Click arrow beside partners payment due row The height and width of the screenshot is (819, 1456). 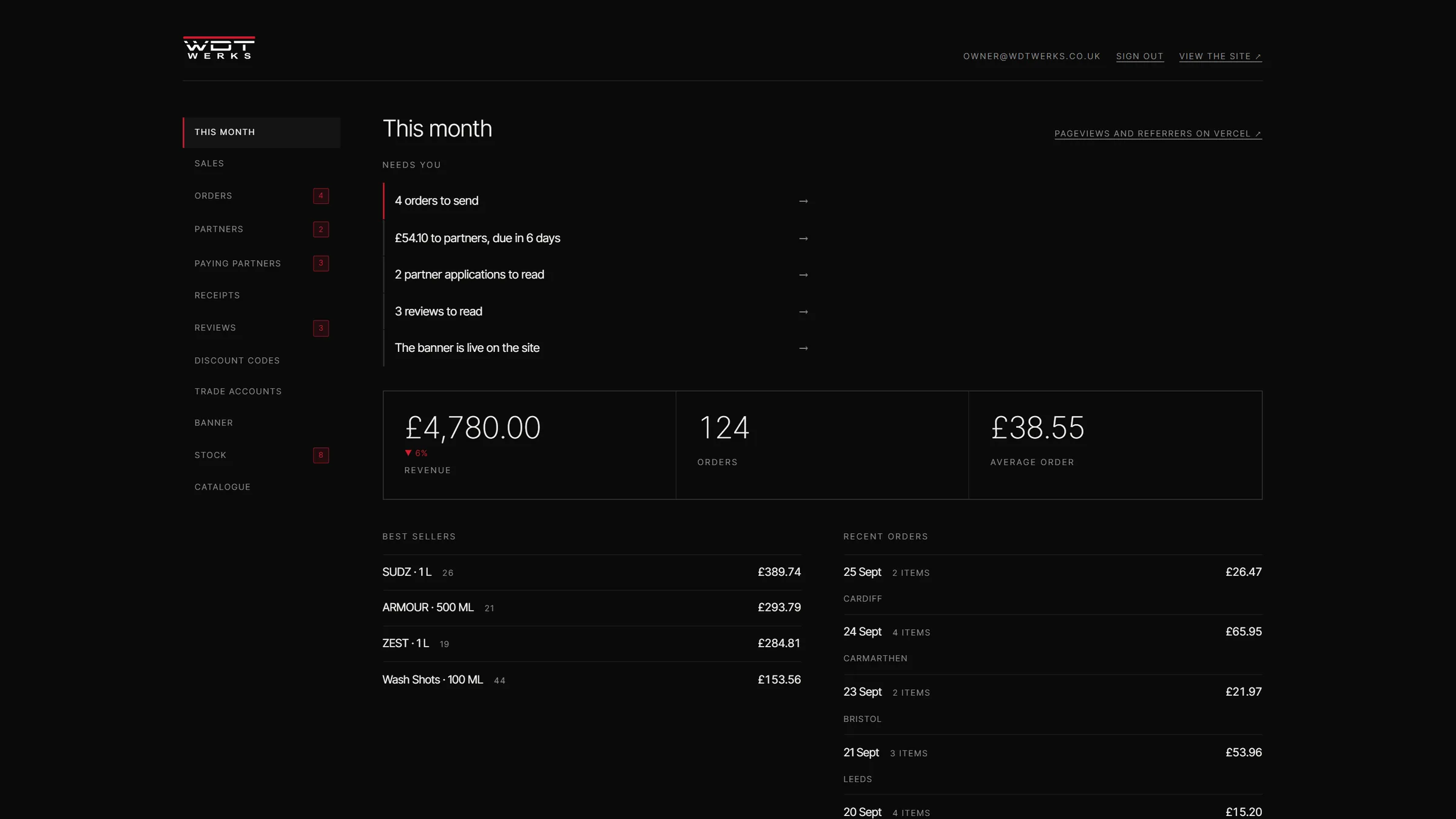click(803, 239)
